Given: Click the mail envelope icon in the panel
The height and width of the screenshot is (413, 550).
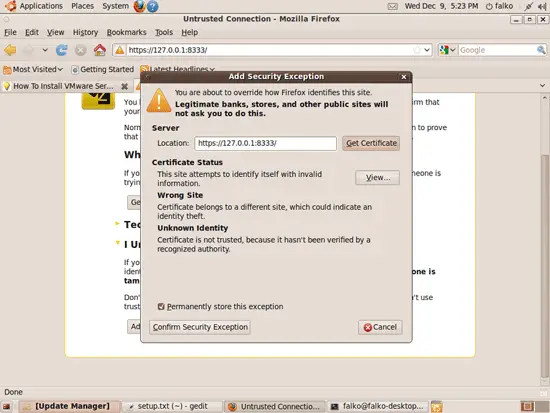Looking at the screenshot, I should click(393, 6).
